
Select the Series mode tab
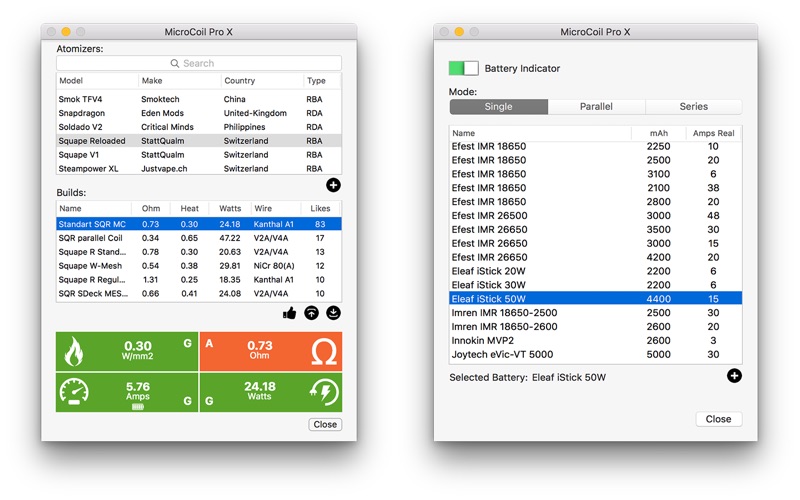[x=693, y=107]
